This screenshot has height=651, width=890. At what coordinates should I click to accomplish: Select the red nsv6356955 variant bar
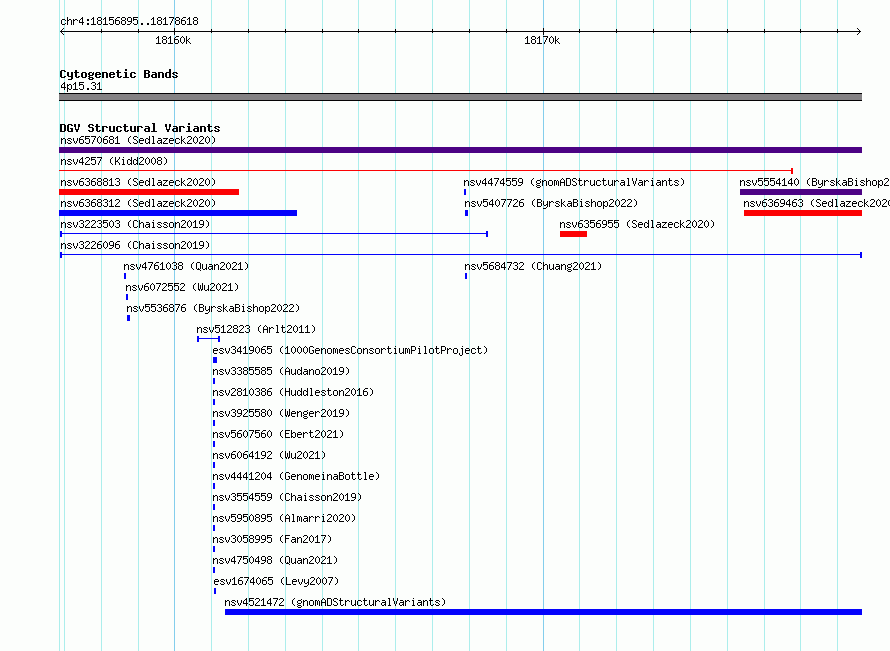pyautogui.click(x=573, y=234)
